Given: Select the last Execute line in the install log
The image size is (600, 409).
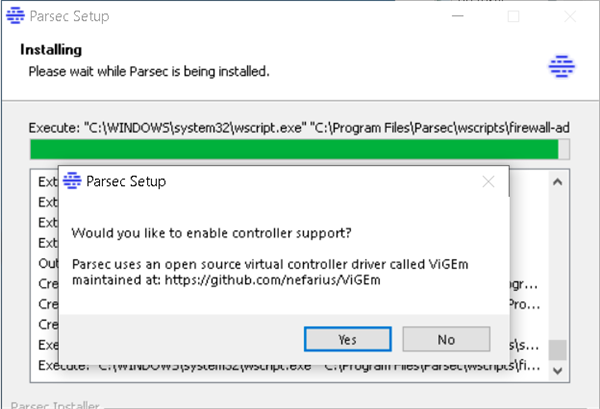Looking at the screenshot, I should pyautogui.click(x=290, y=367).
